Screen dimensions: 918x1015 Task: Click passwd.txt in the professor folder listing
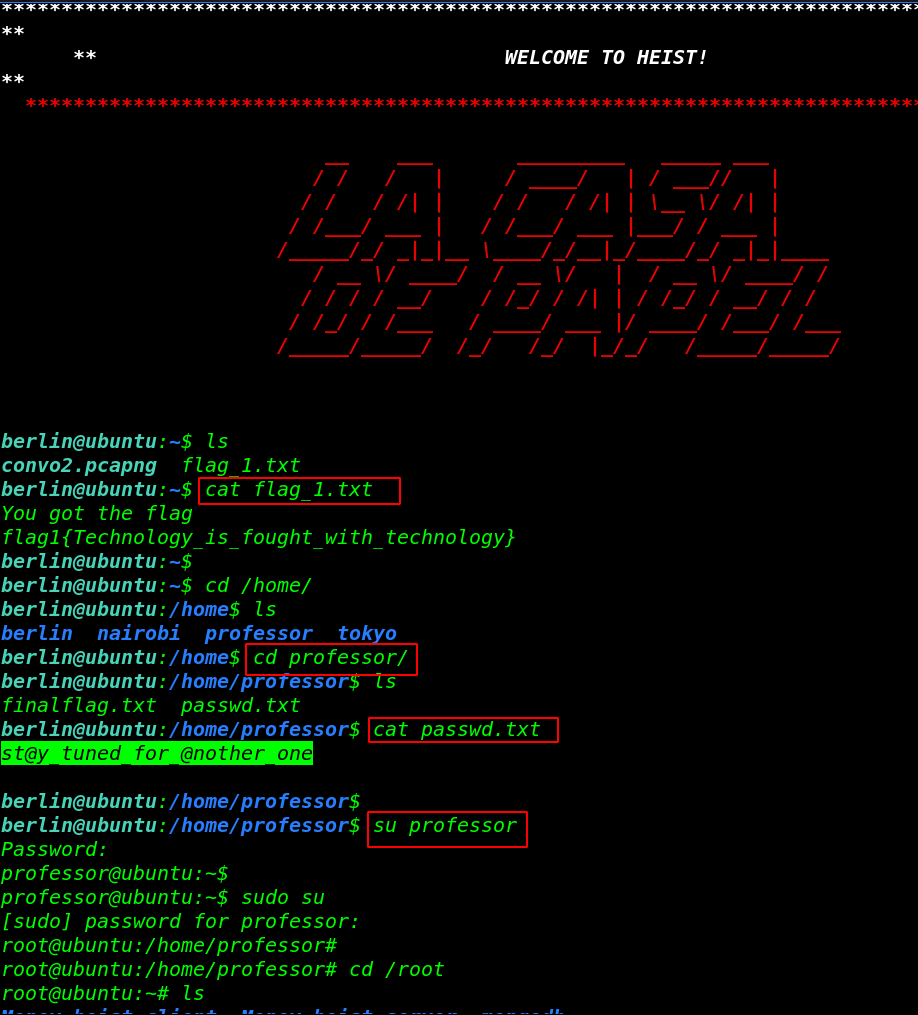click(x=241, y=706)
